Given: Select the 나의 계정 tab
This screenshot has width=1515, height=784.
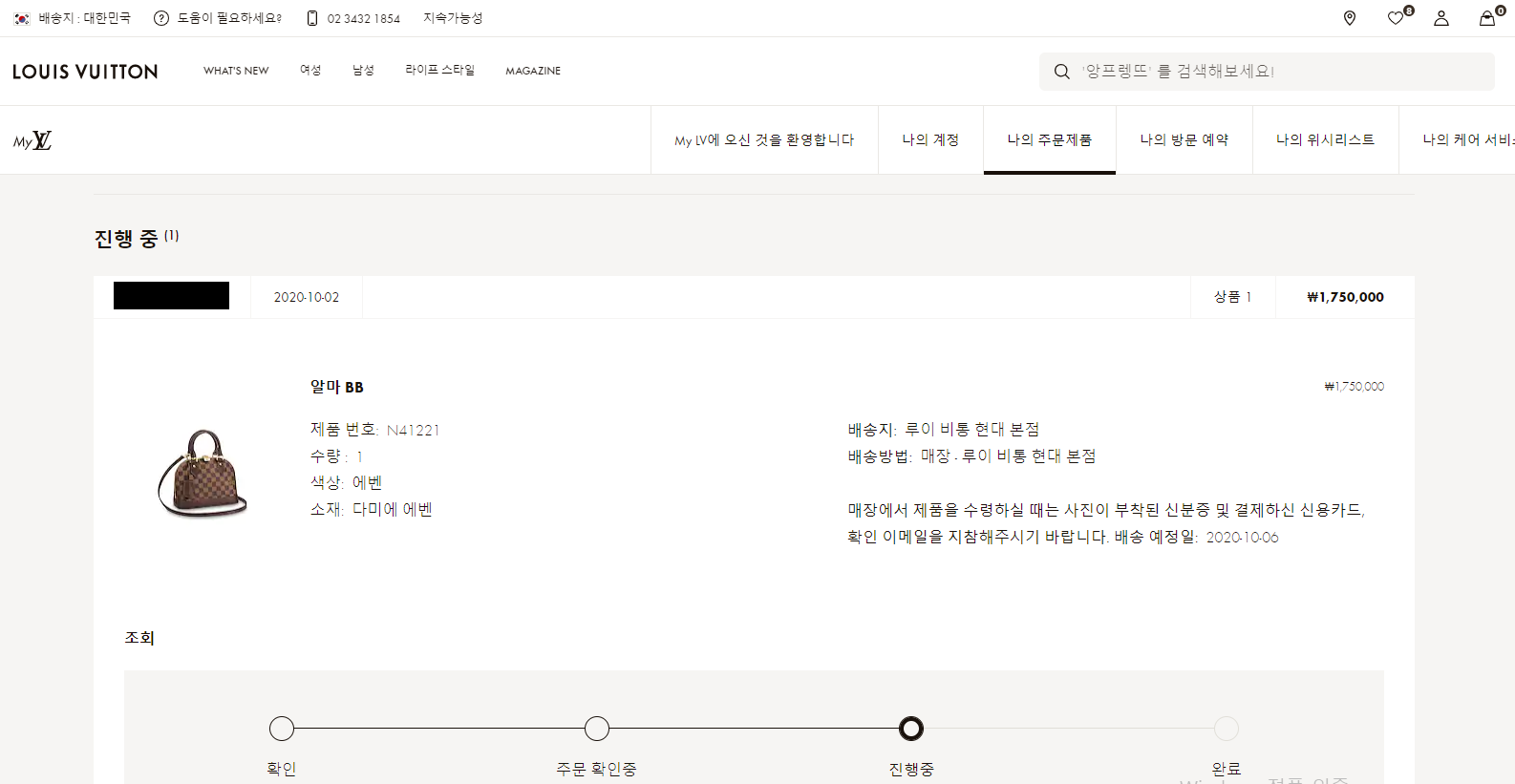Looking at the screenshot, I should 930,140.
